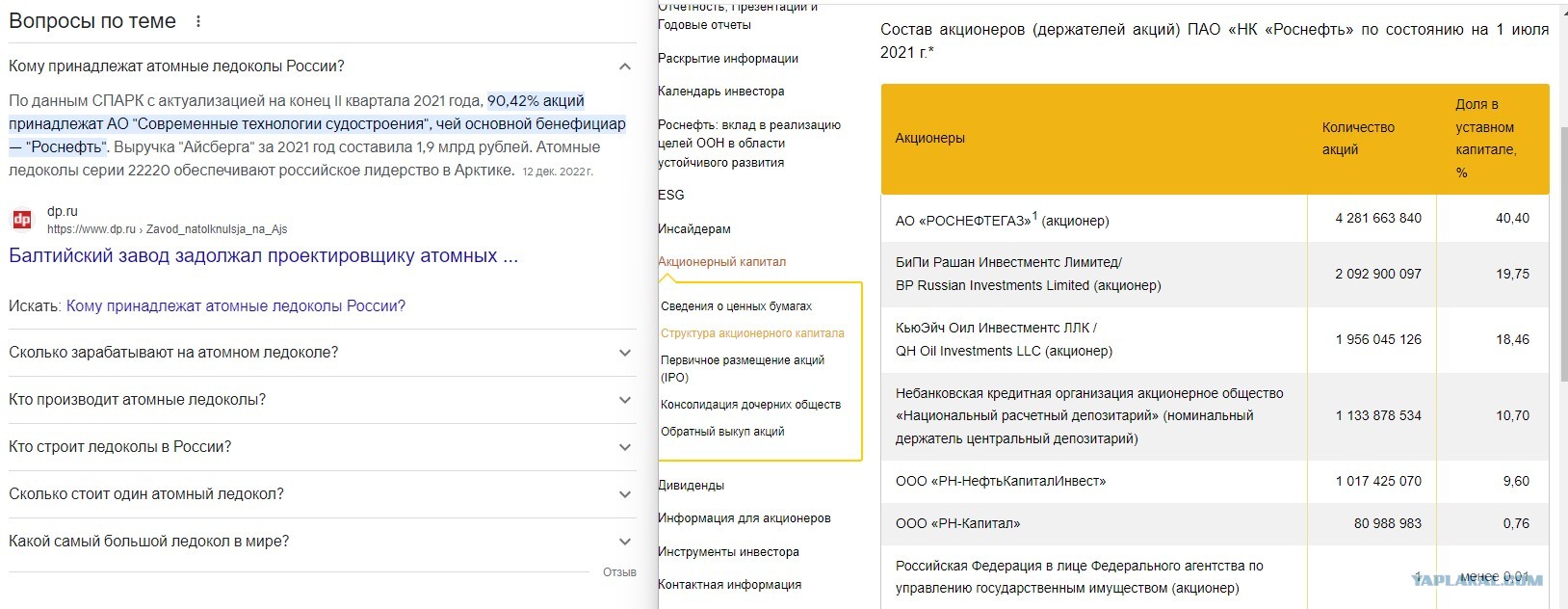Screen dimensions: 1568x609
Task: Click the value 1 017 425 070
Action: pyautogui.click(x=1378, y=482)
